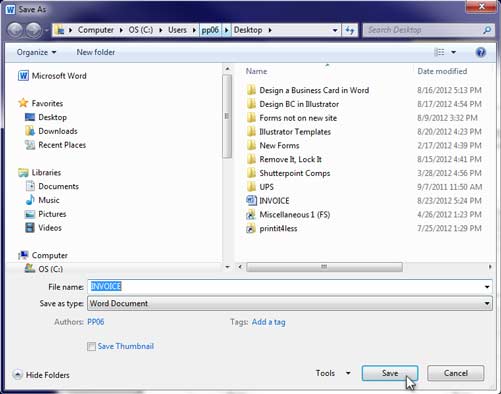
Task: Click the Save button
Action: (x=390, y=373)
